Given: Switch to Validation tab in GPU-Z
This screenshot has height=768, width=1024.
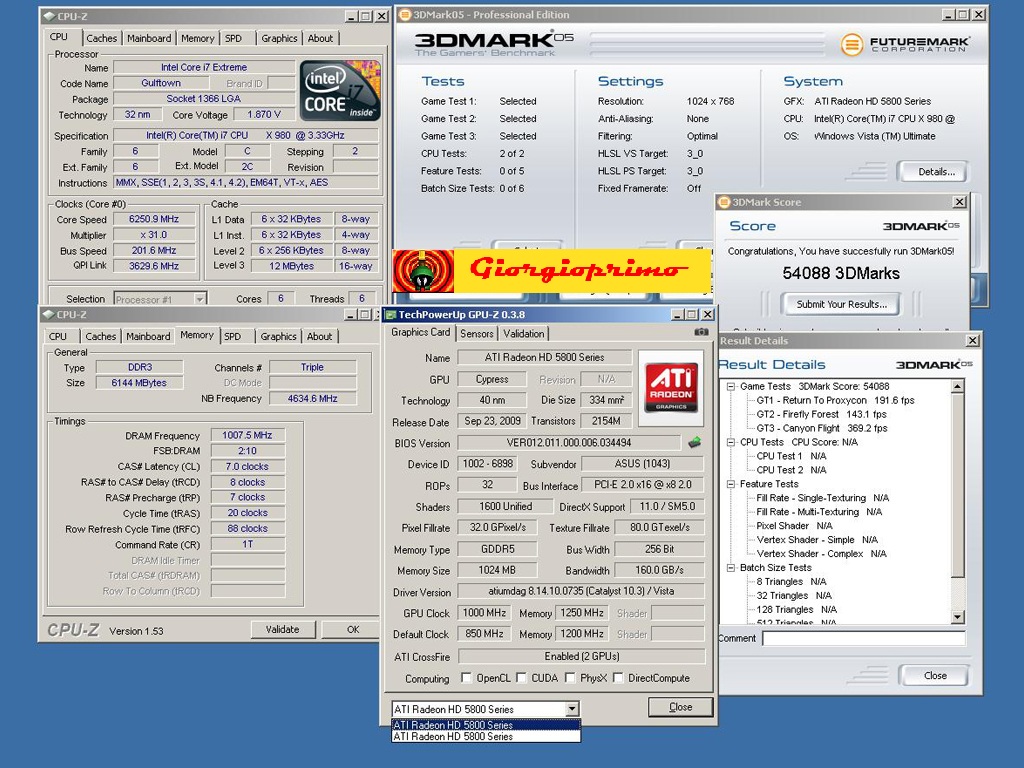Looking at the screenshot, I should point(524,334).
